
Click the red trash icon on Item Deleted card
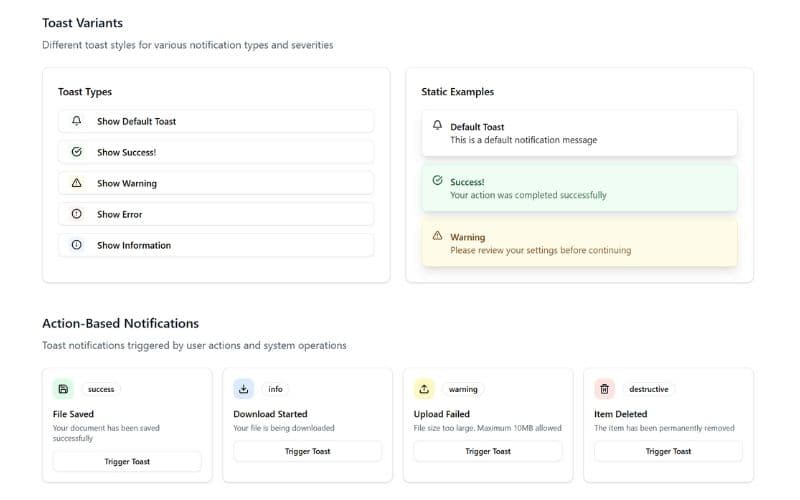point(605,389)
